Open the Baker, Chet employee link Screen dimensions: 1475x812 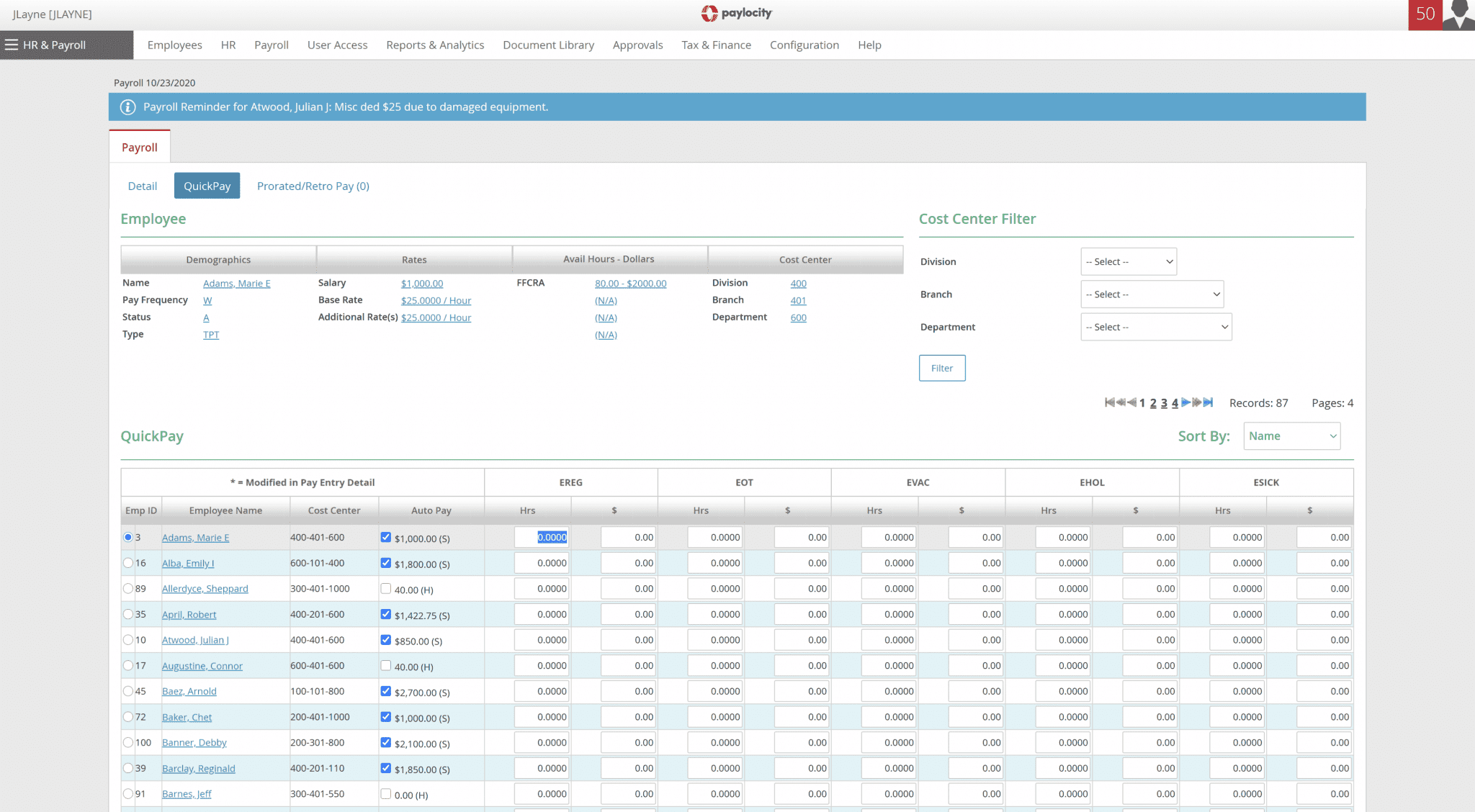coord(187,717)
